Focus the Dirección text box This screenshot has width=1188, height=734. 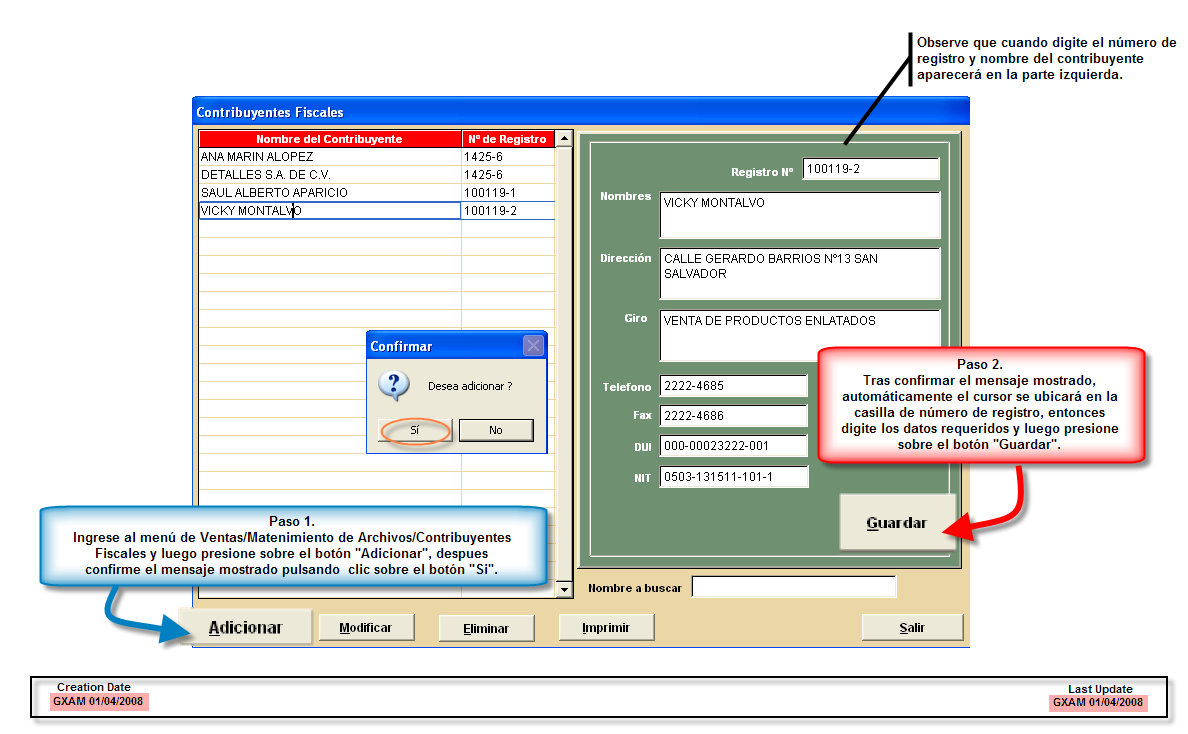[x=800, y=272]
